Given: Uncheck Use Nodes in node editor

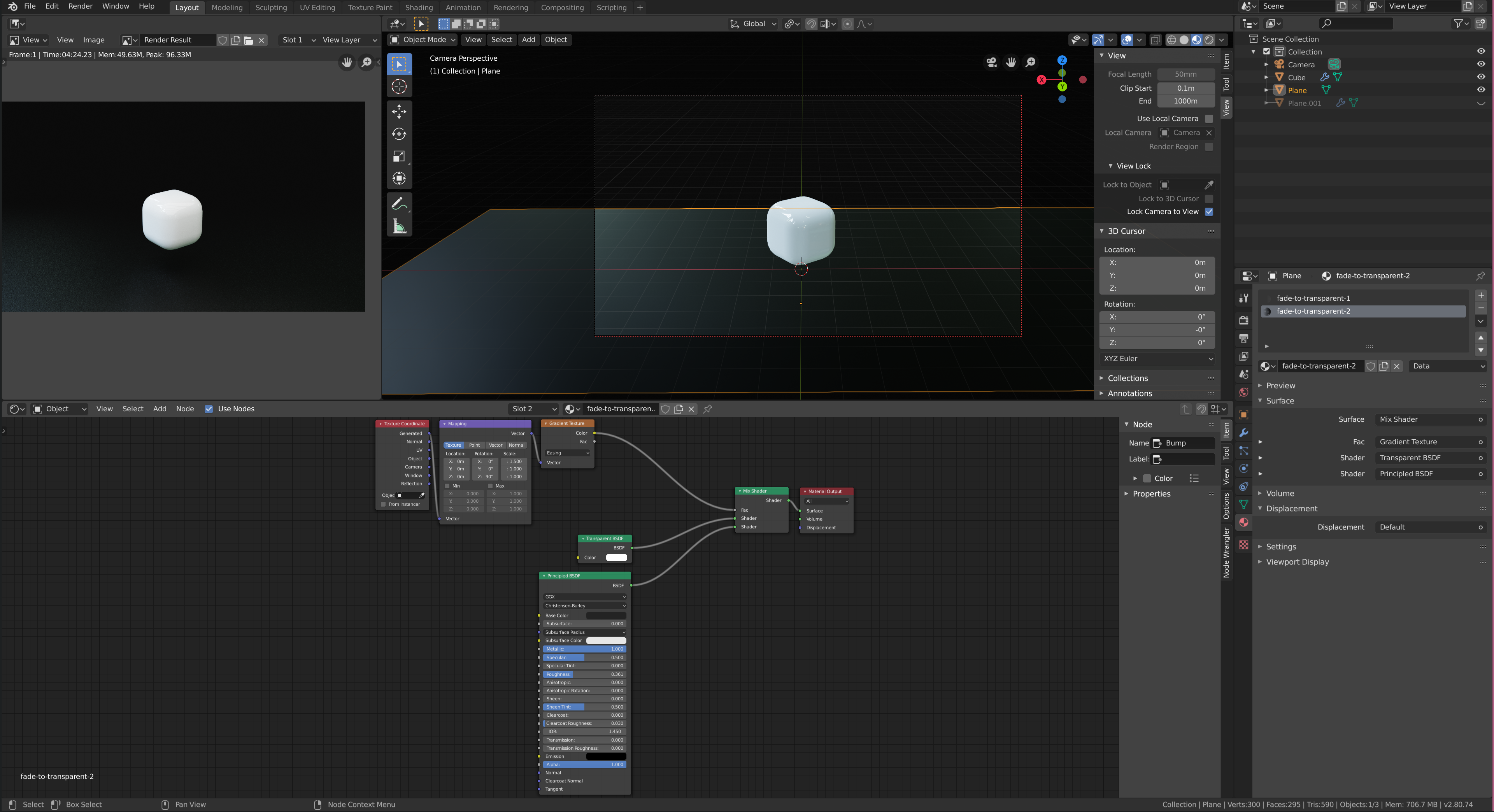Looking at the screenshot, I should click(209, 409).
